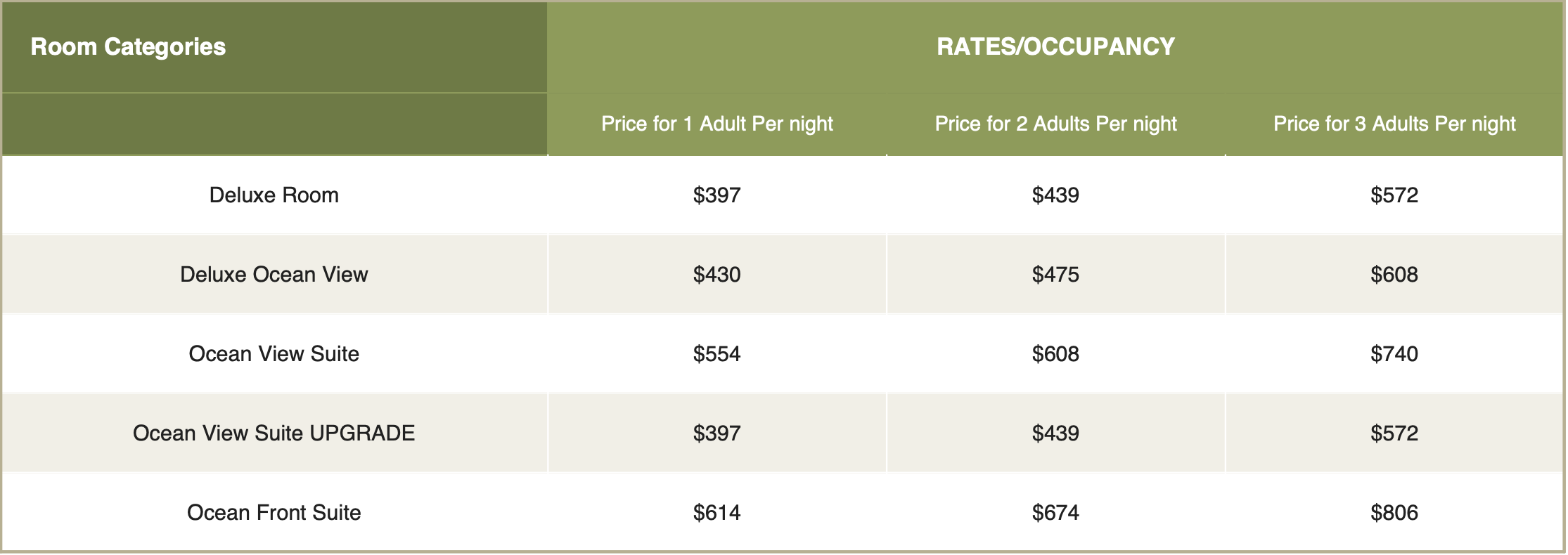Click Price for 3 Adults Per night column header
Viewport: 1568px width, 555px height.
[x=1394, y=124]
